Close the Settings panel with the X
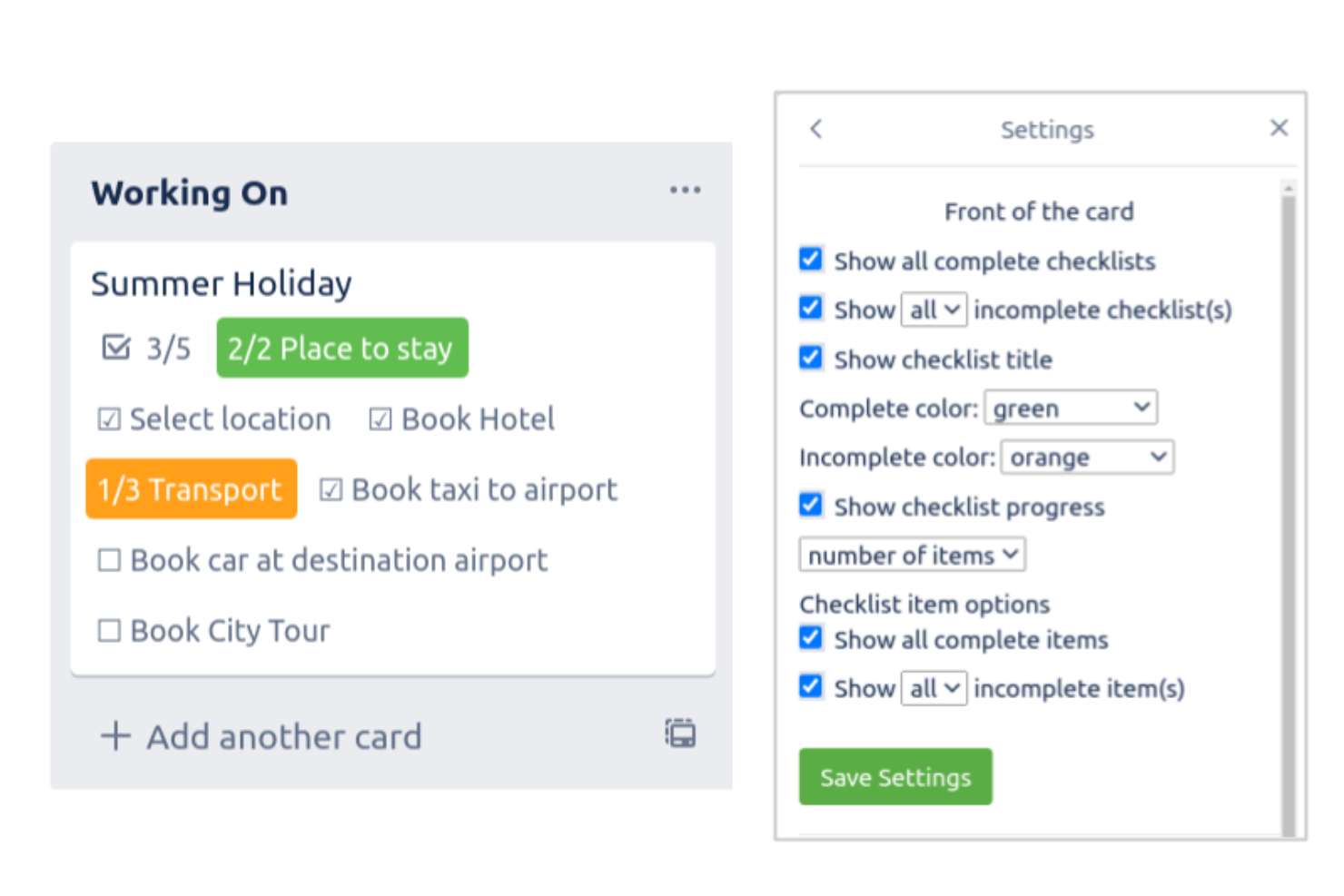 coord(1279,127)
